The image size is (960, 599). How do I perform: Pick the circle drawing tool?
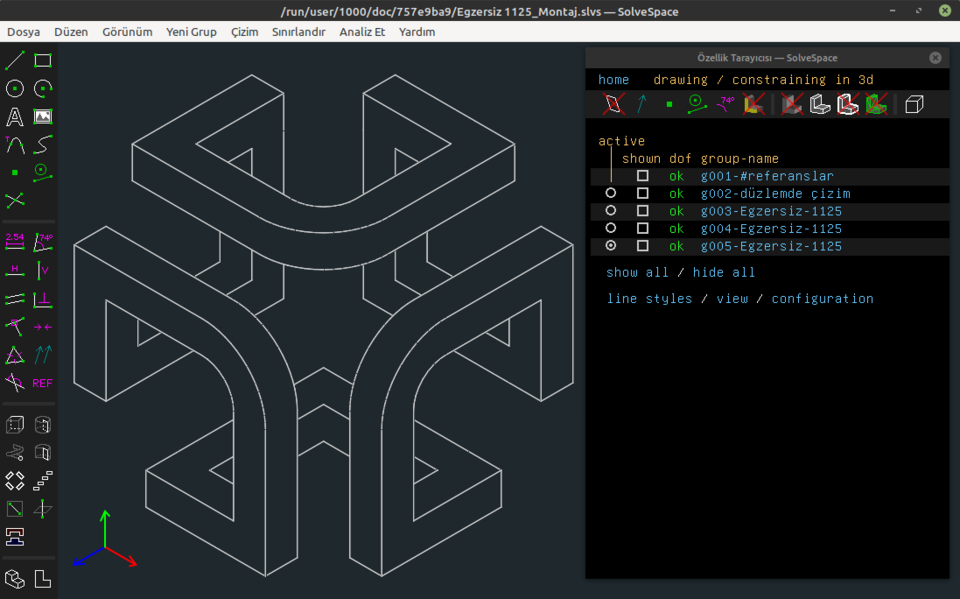[15, 88]
